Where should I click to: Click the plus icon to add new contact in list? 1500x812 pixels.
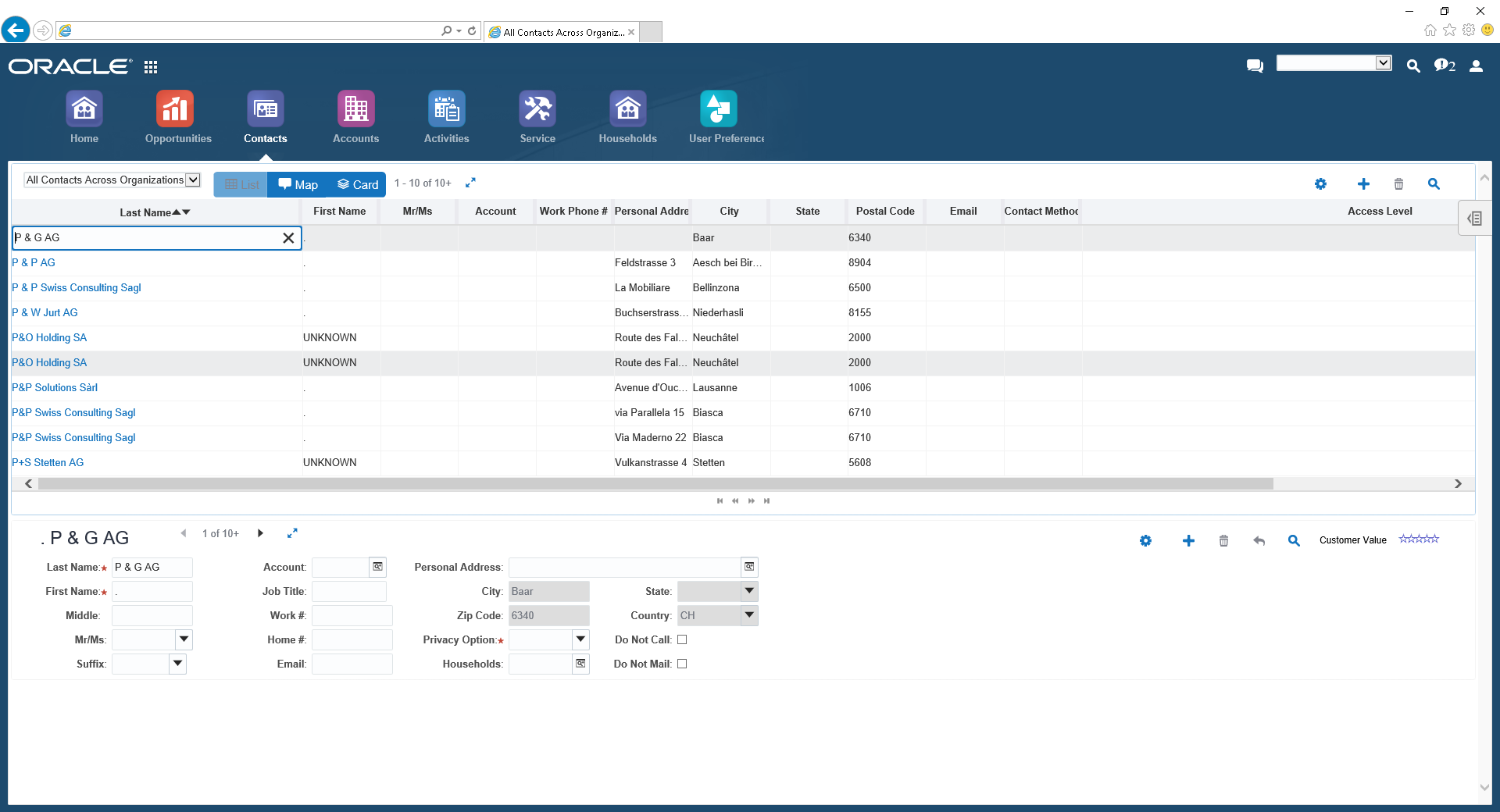coord(1363,183)
